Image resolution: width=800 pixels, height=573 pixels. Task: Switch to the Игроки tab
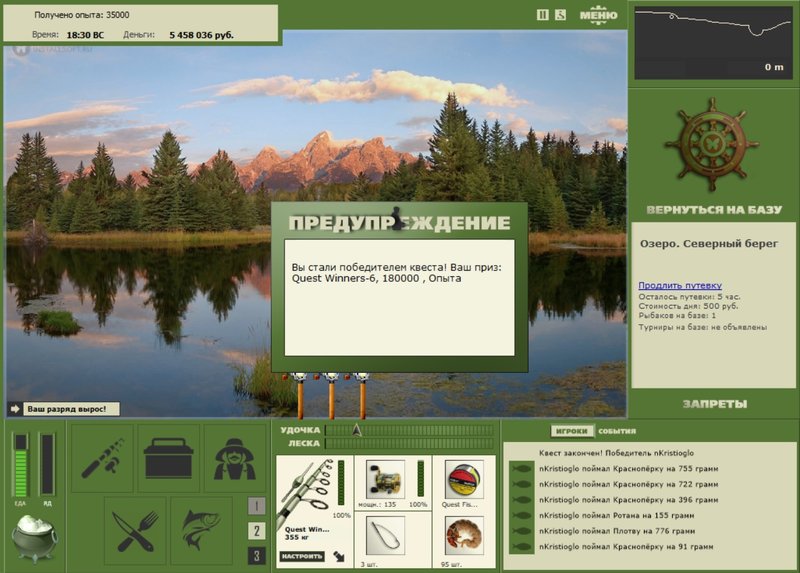click(572, 431)
